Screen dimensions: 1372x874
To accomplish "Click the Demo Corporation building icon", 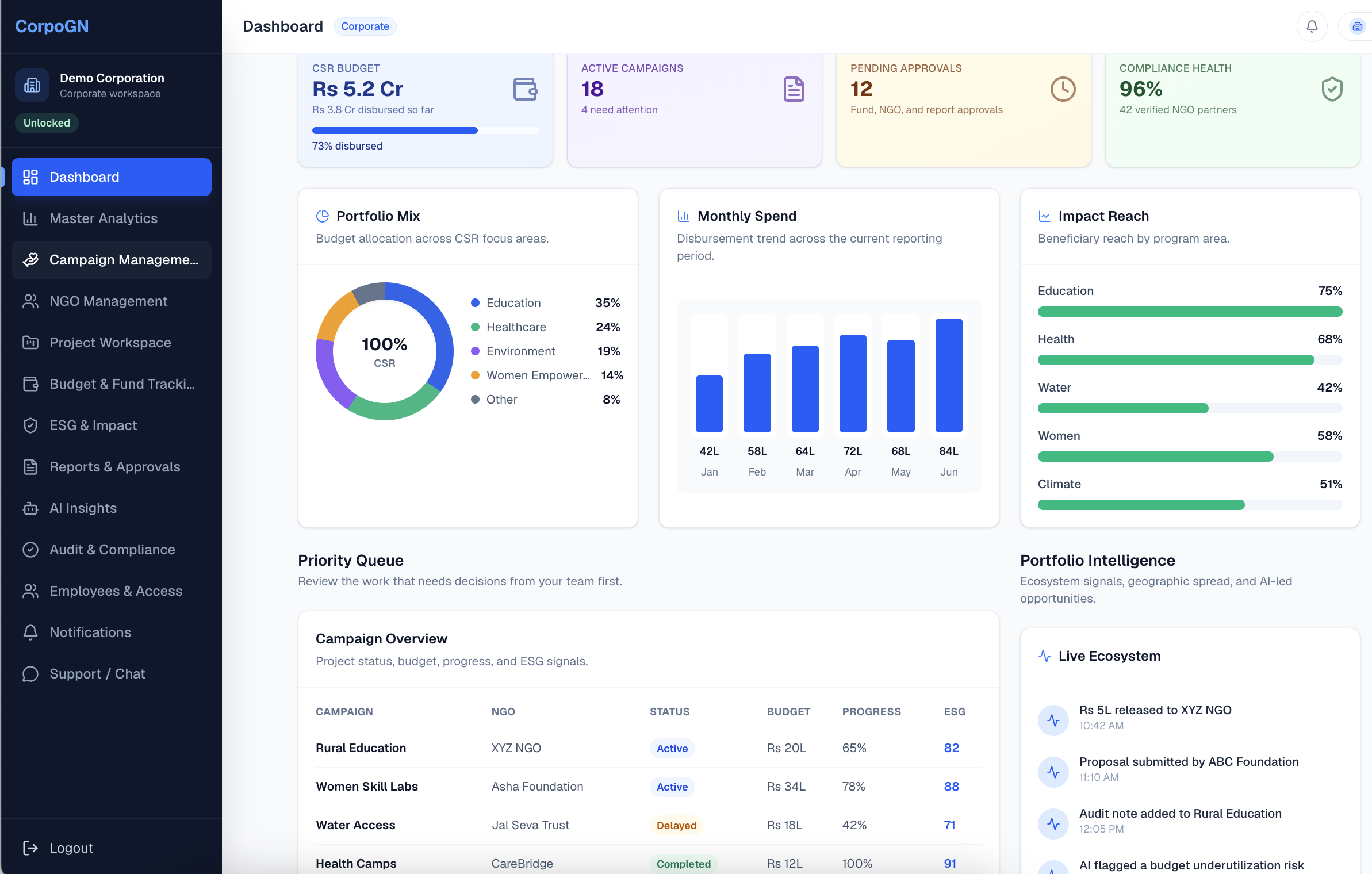I will 32,85.
